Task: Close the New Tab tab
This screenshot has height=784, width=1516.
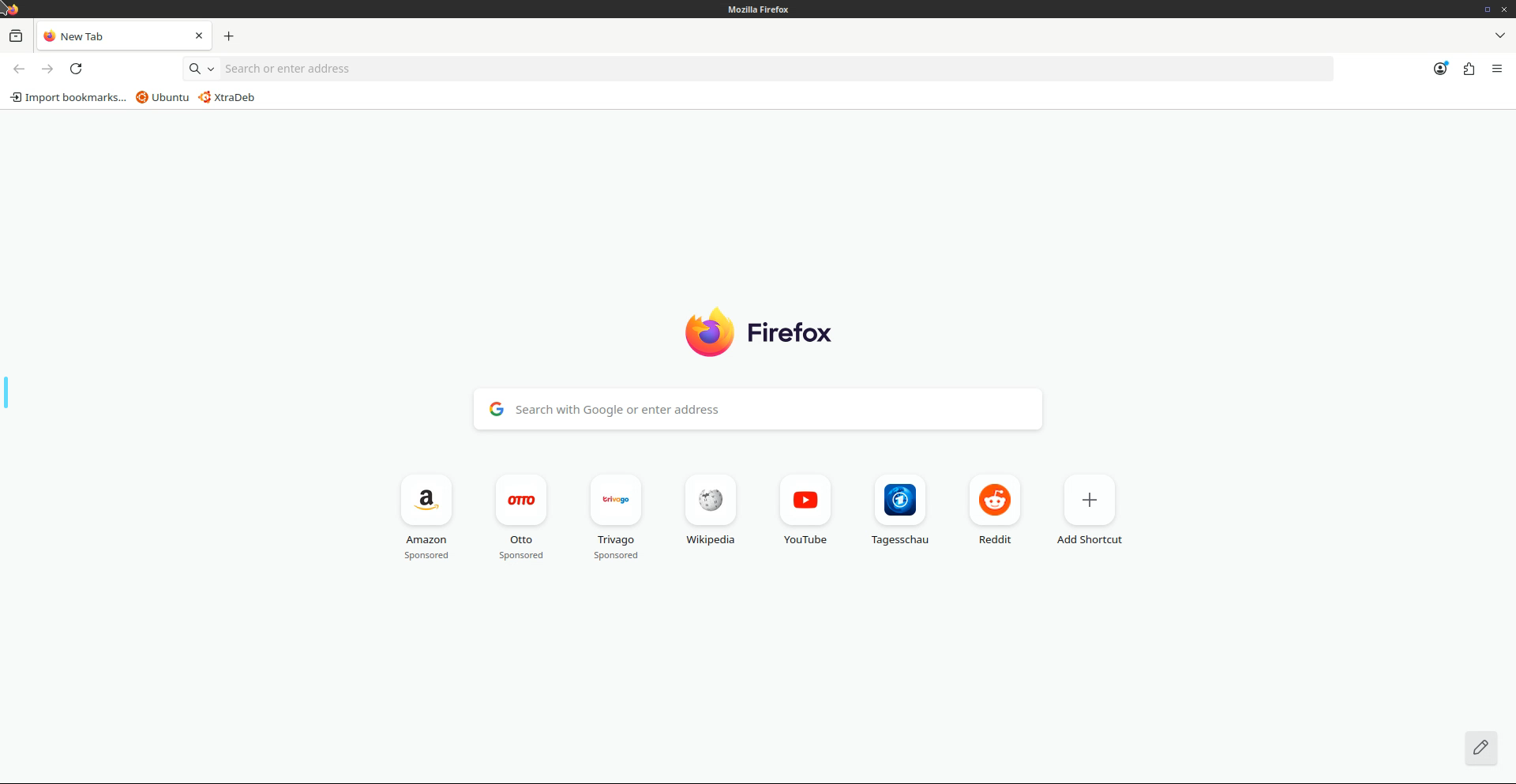Action: click(x=199, y=36)
